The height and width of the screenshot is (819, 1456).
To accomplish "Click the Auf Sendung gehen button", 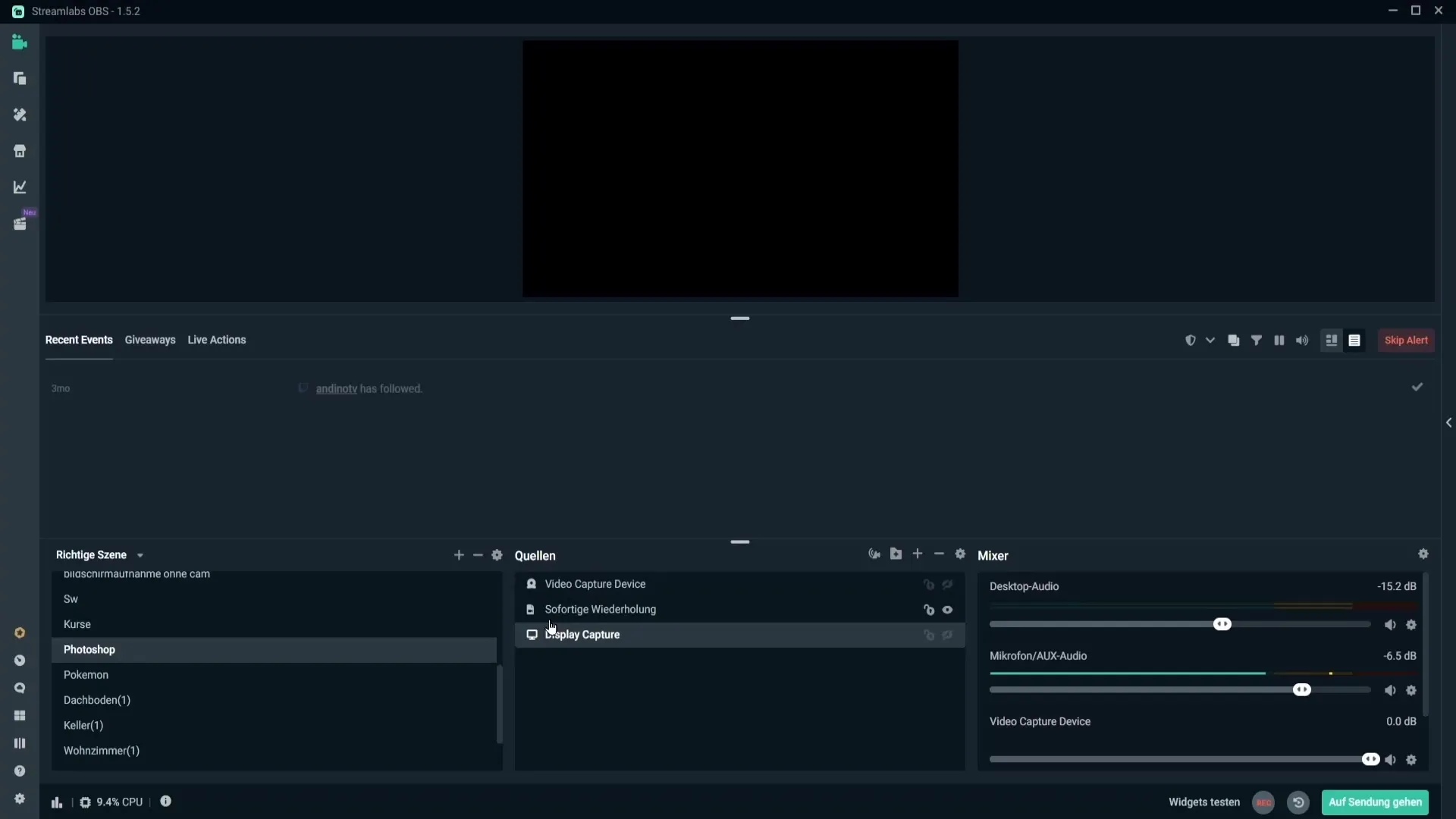I will tap(1375, 801).
